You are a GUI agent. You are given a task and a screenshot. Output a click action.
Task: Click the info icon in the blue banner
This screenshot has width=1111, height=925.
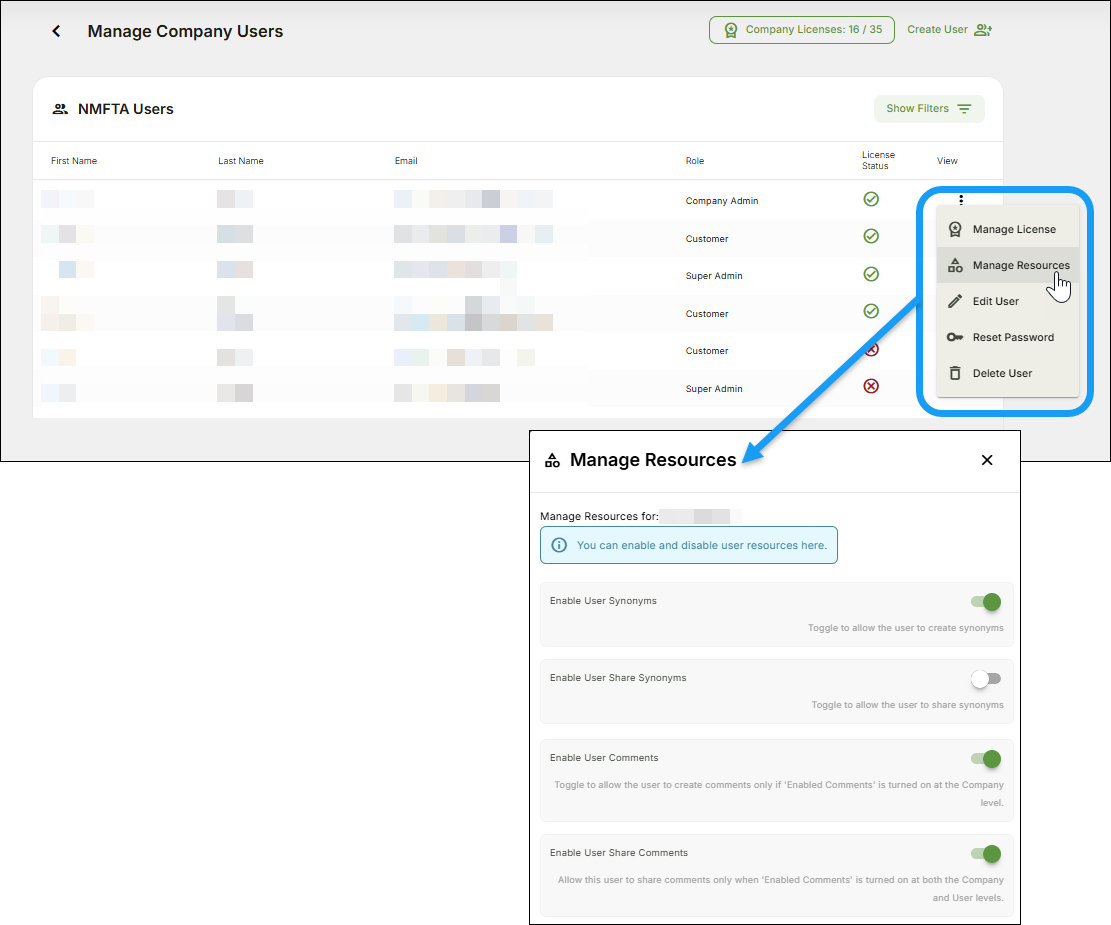(x=559, y=545)
